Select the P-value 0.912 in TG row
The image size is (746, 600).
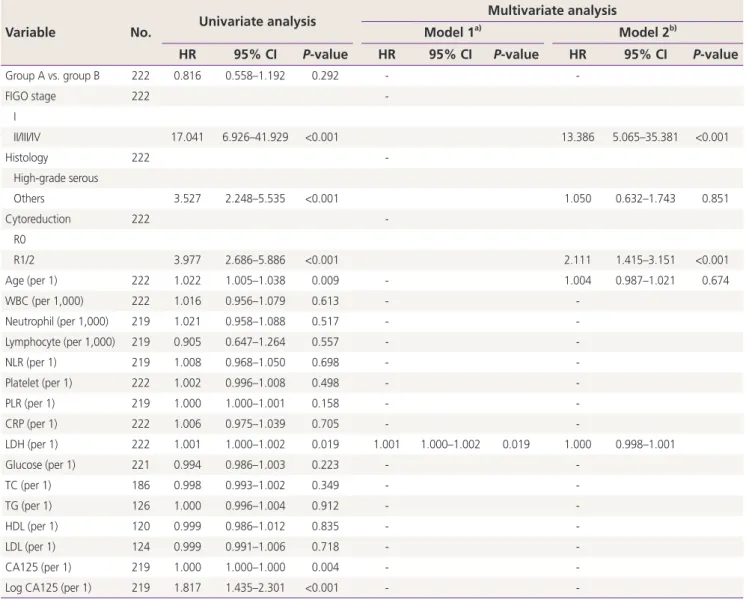click(x=325, y=505)
